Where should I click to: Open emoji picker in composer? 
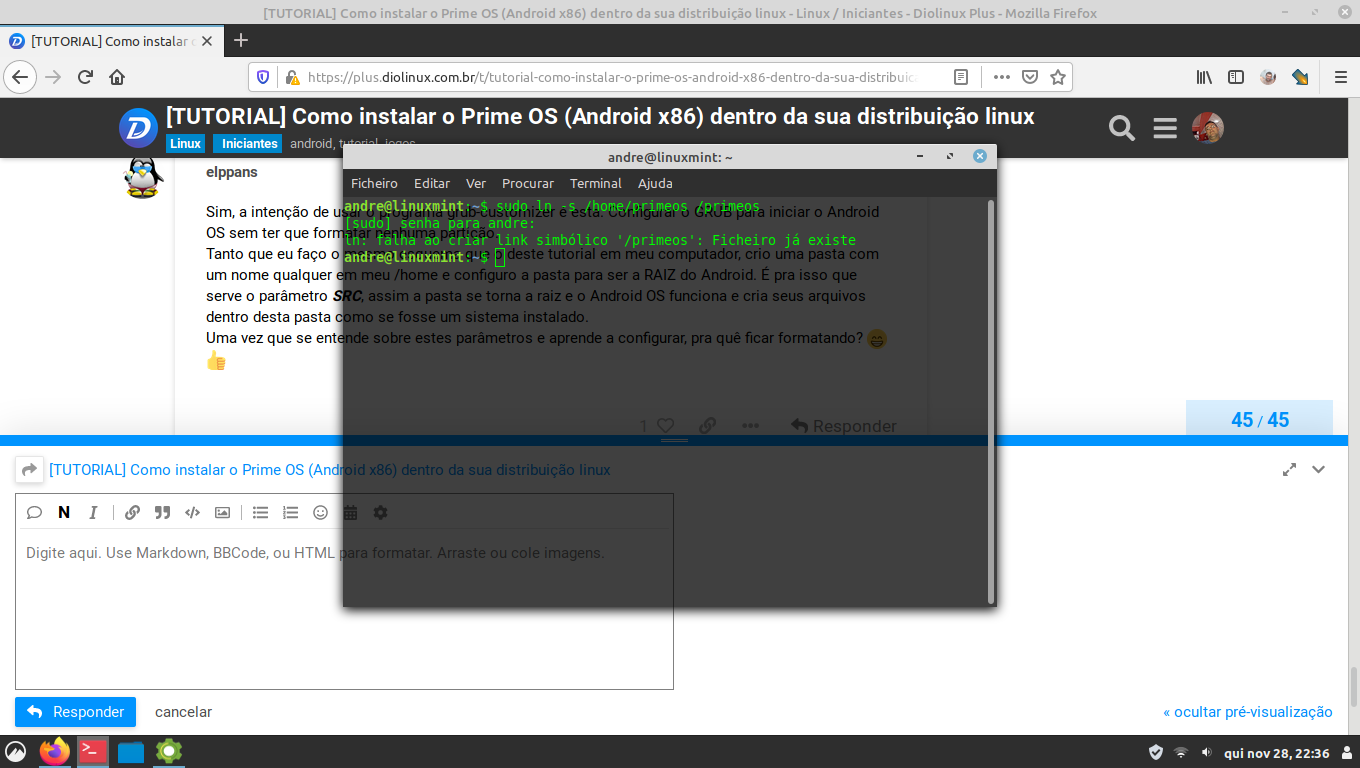coord(320,512)
